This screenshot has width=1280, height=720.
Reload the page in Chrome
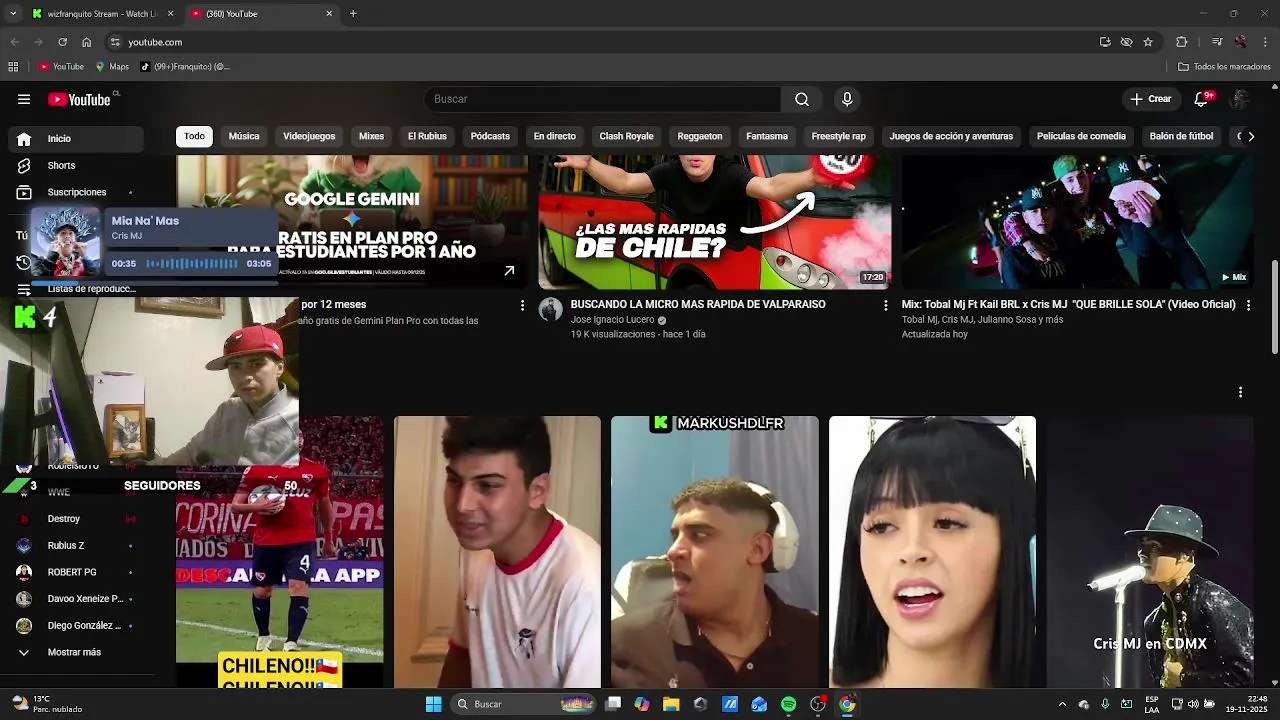coord(62,42)
